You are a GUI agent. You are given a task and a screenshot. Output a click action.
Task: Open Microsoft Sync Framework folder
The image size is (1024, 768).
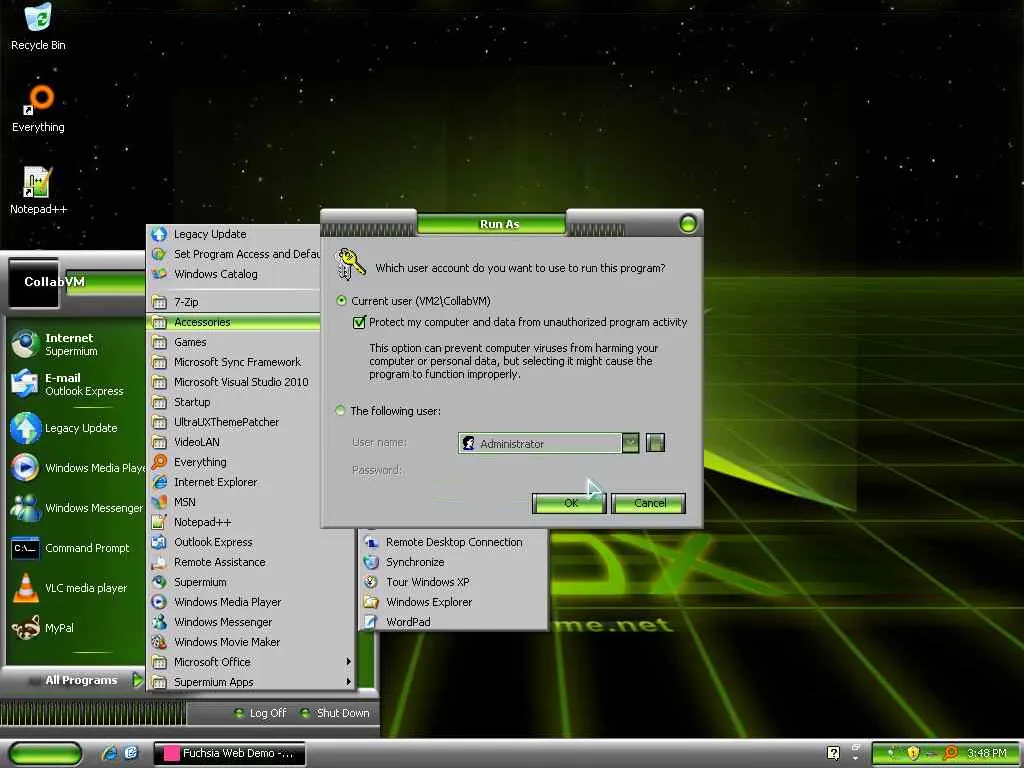[x=234, y=362]
